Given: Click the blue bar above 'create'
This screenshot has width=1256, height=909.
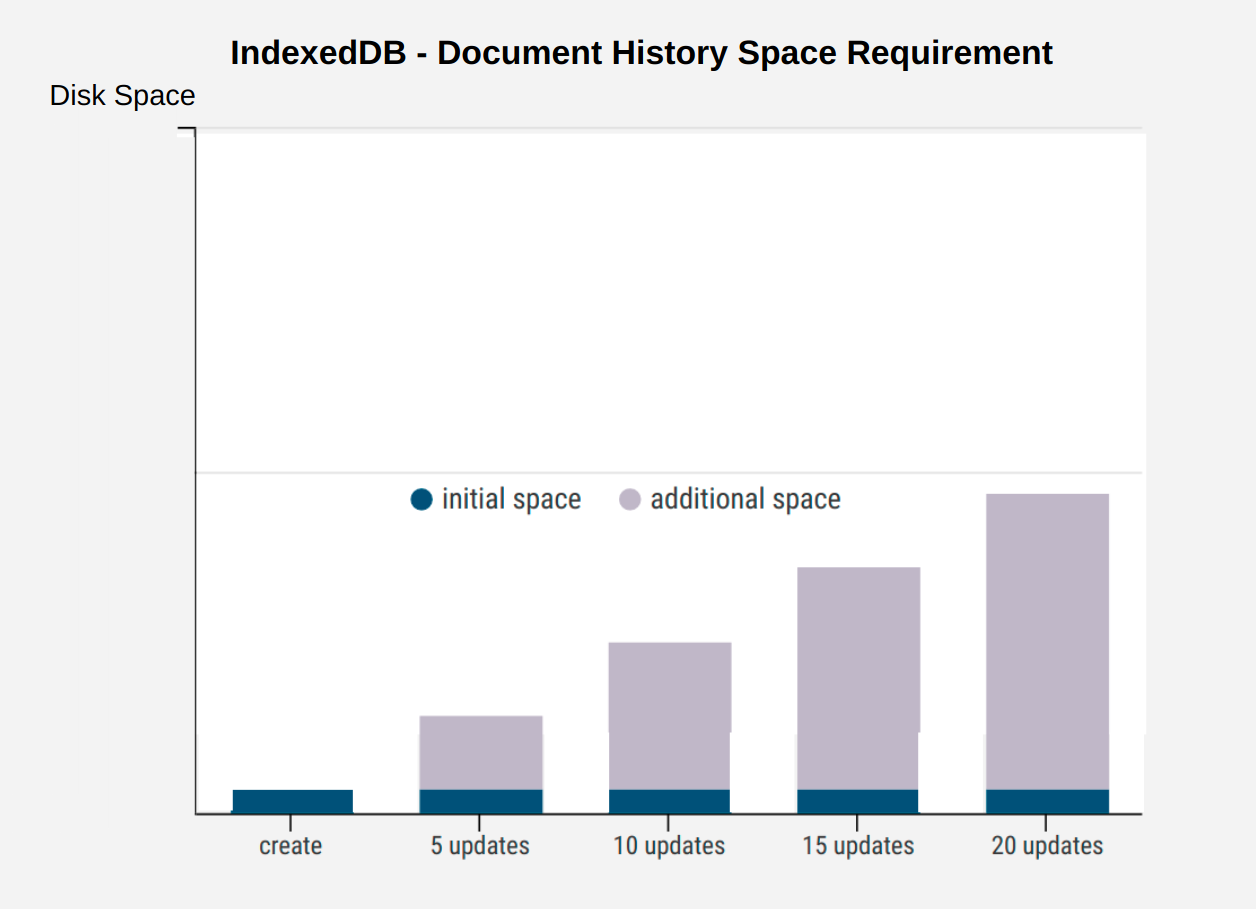Looking at the screenshot, I should pos(293,801).
